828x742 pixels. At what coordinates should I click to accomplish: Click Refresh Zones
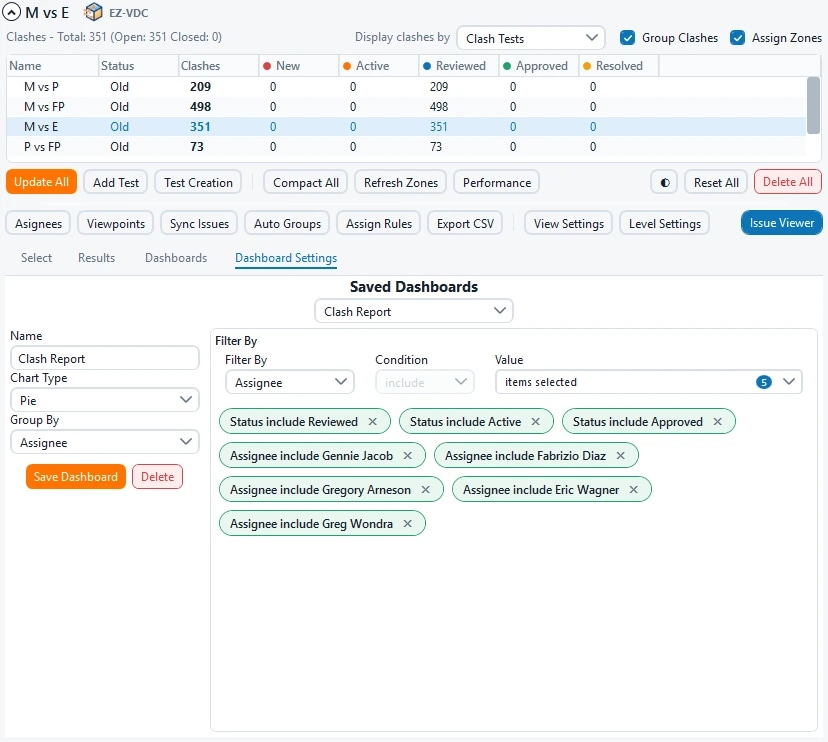pyautogui.click(x=401, y=182)
